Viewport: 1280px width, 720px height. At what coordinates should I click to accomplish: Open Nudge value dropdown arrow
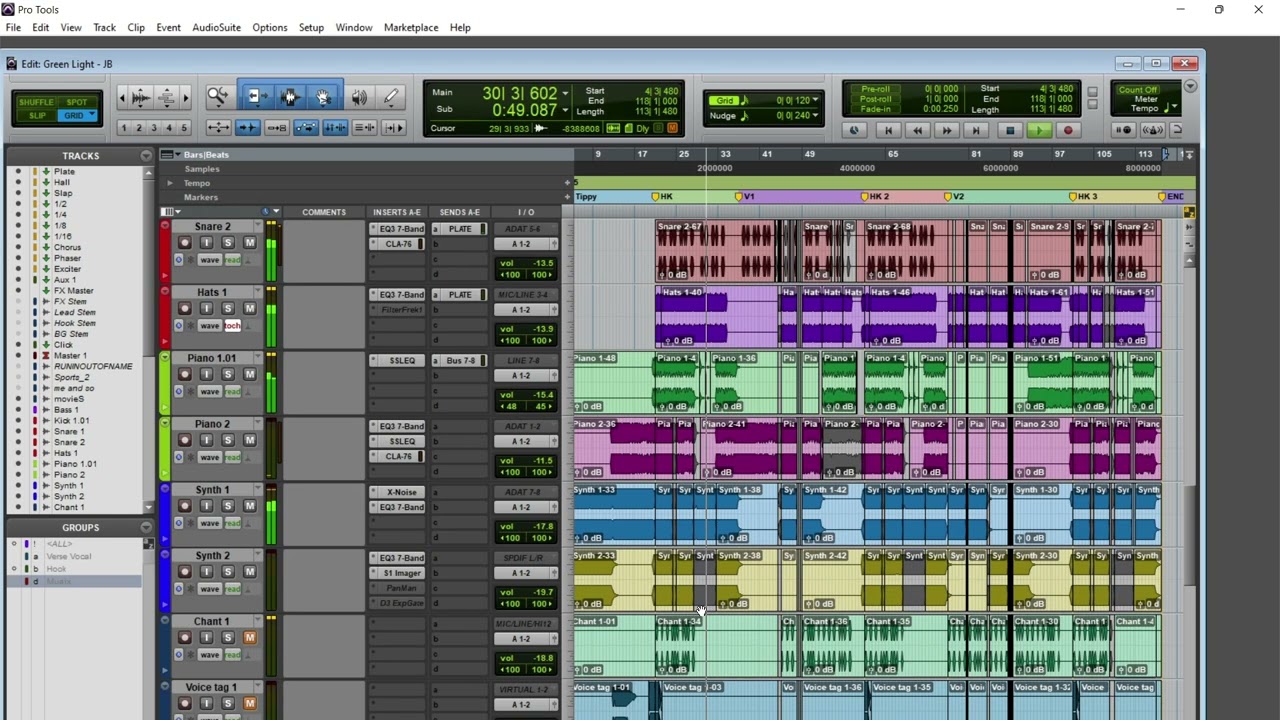pos(815,116)
